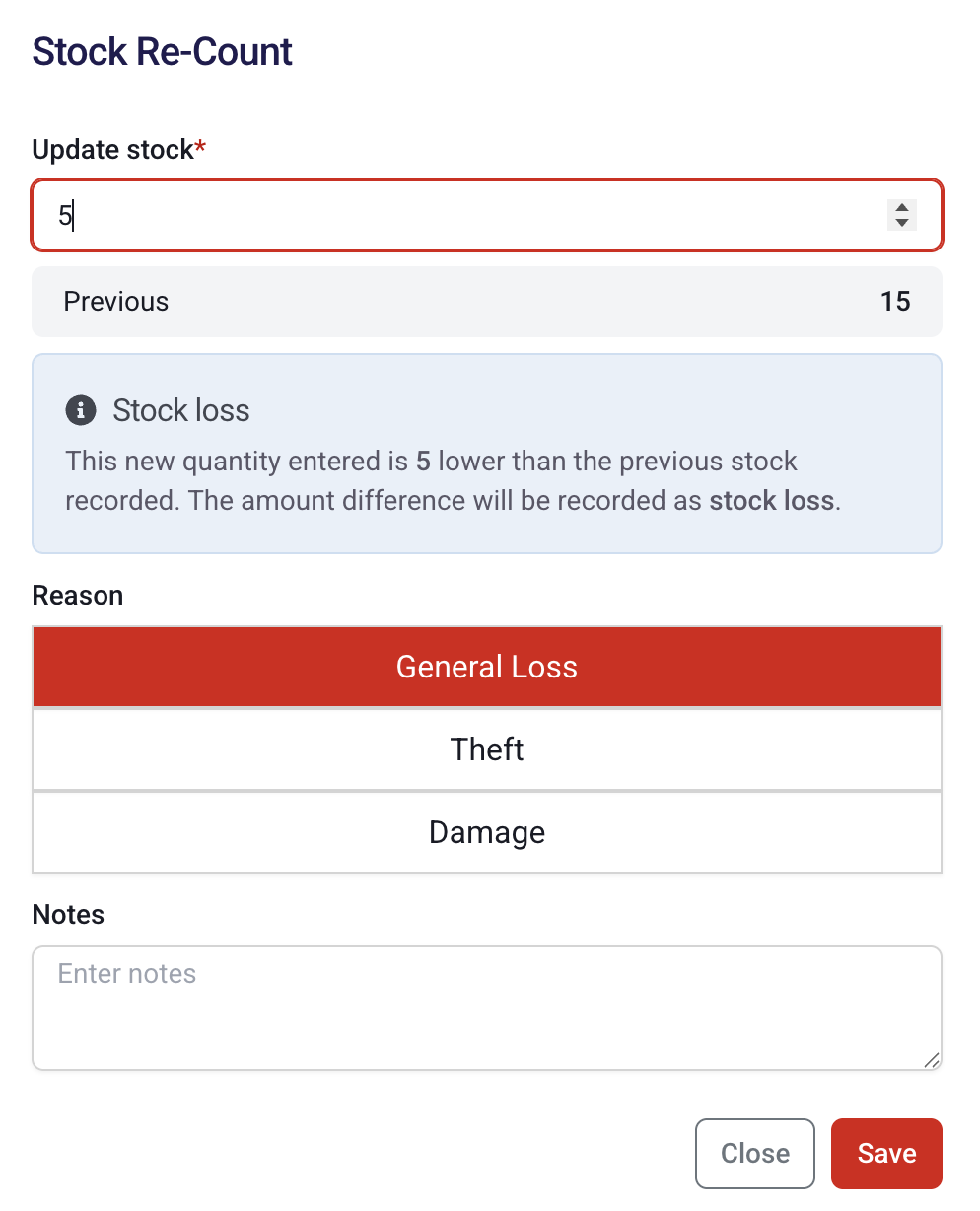The height and width of the screenshot is (1211, 980).
Task: Increase stock with the up stepper arrow
Action: [901, 207]
